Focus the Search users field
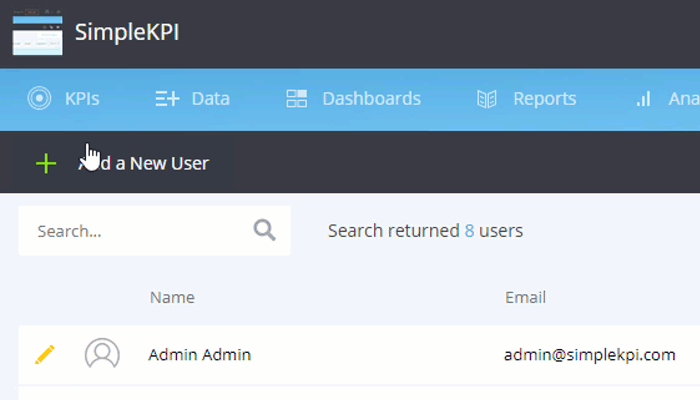 pyautogui.click(x=154, y=231)
